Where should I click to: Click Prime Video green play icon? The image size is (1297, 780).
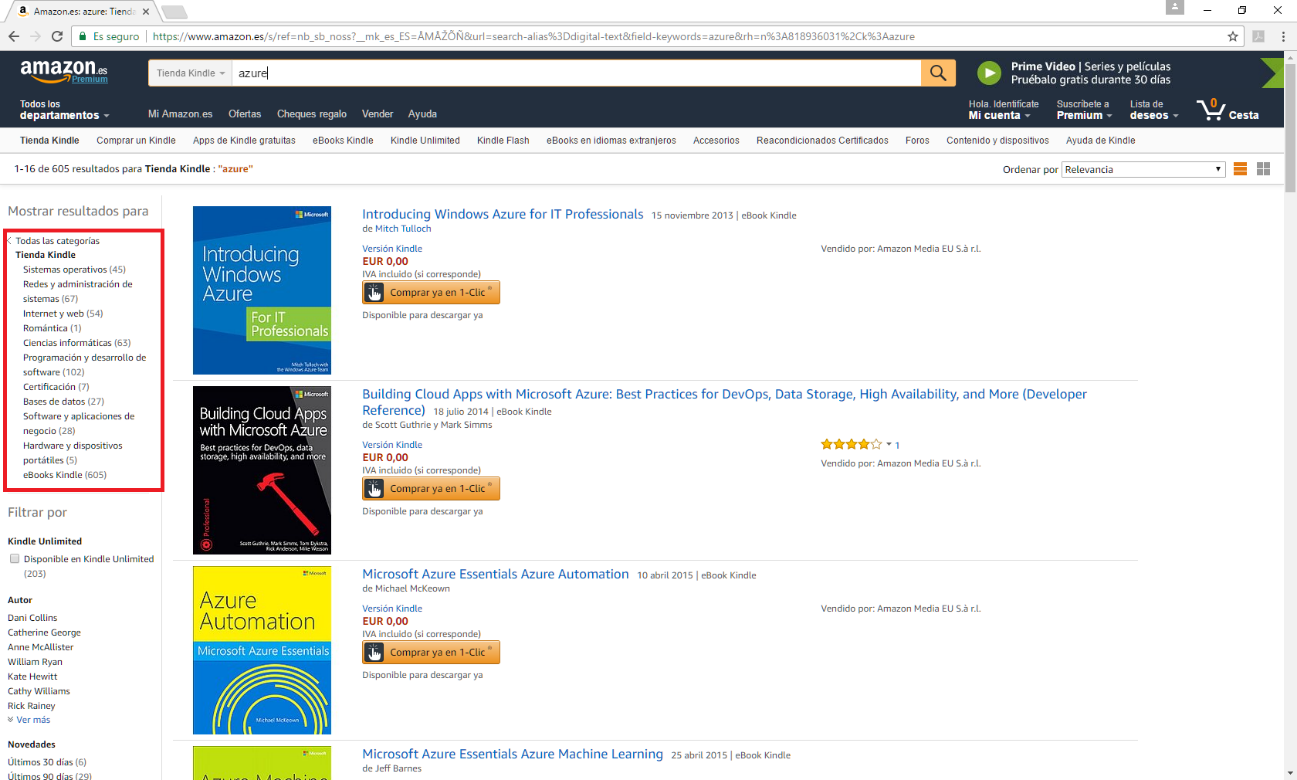tap(988, 73)
